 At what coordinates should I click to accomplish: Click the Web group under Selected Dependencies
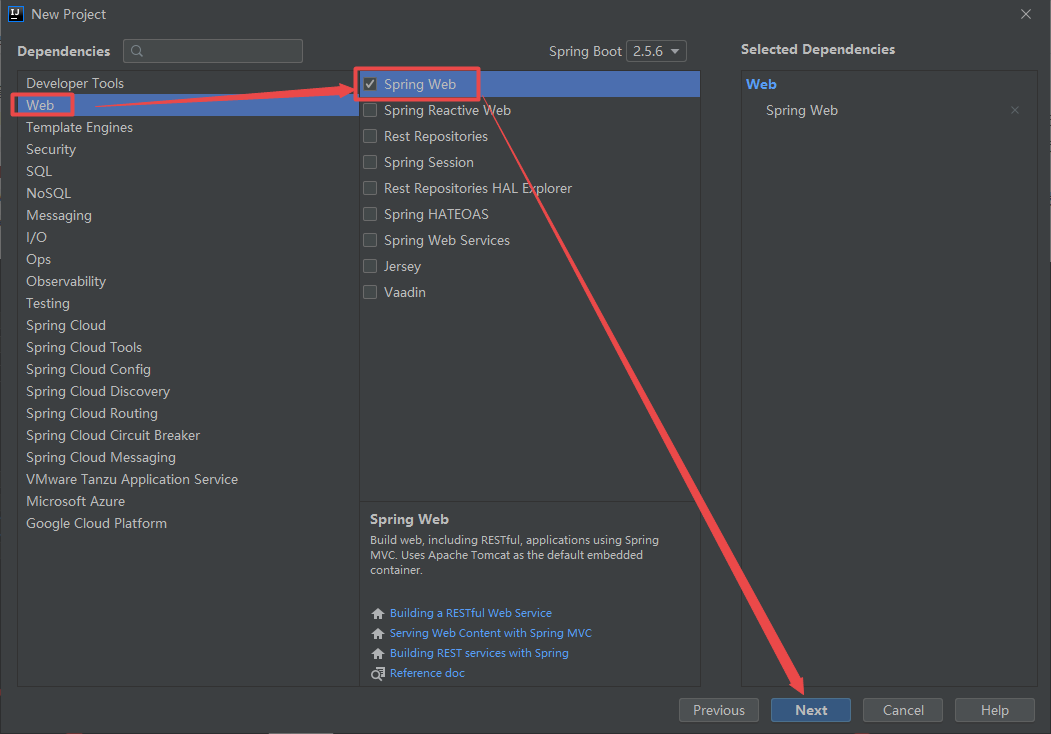[x=761, y=84]
